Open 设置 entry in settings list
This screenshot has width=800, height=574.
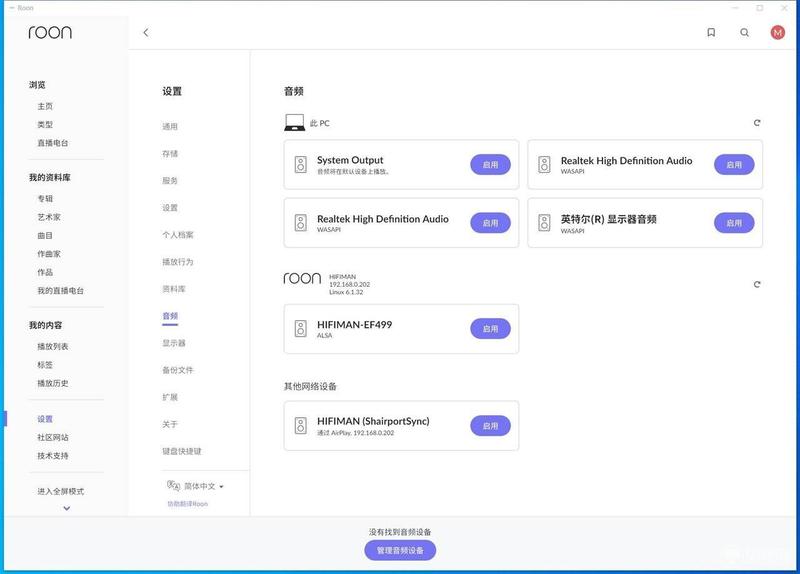(x=170, y=208)
